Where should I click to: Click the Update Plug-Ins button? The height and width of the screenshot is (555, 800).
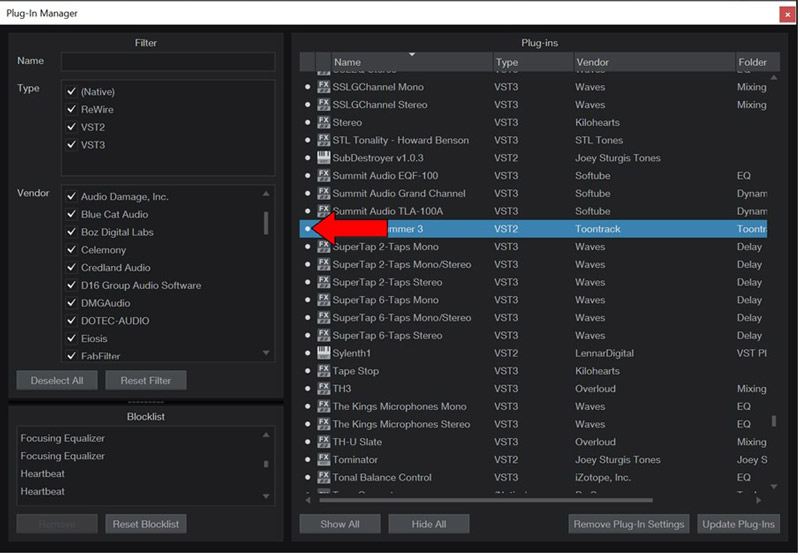click(x=738, y=524)
